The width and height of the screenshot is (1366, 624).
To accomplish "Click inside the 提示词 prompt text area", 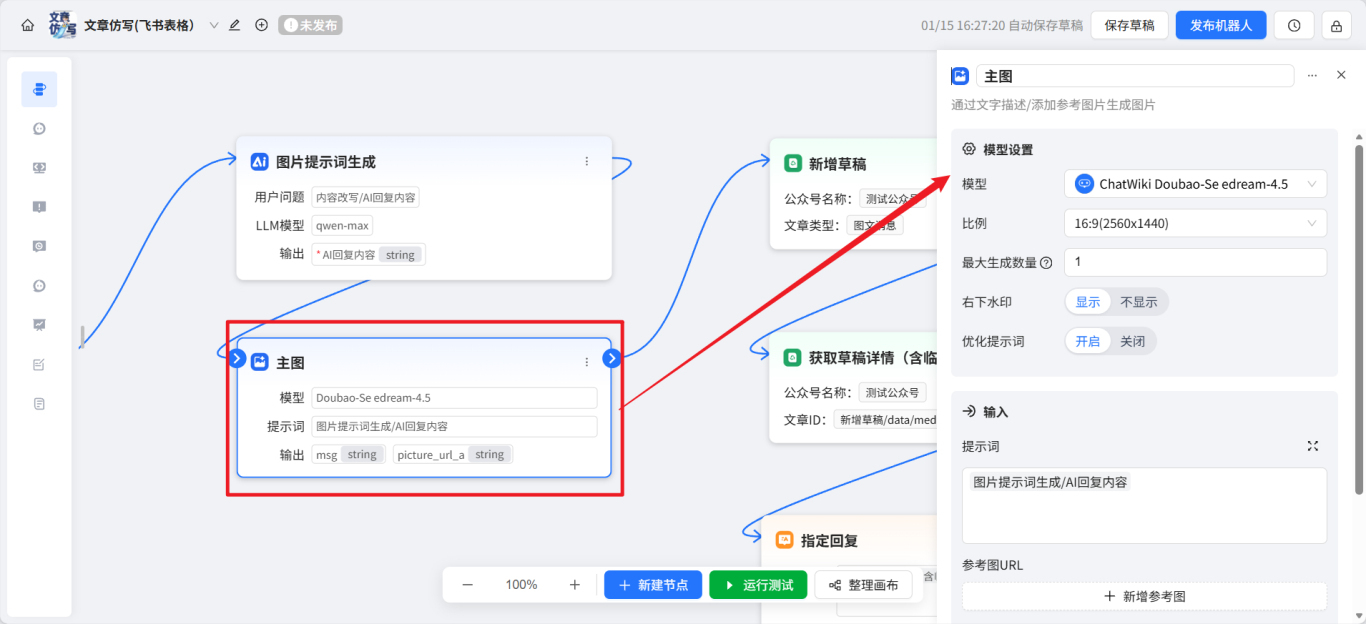I will (1144, 505).
